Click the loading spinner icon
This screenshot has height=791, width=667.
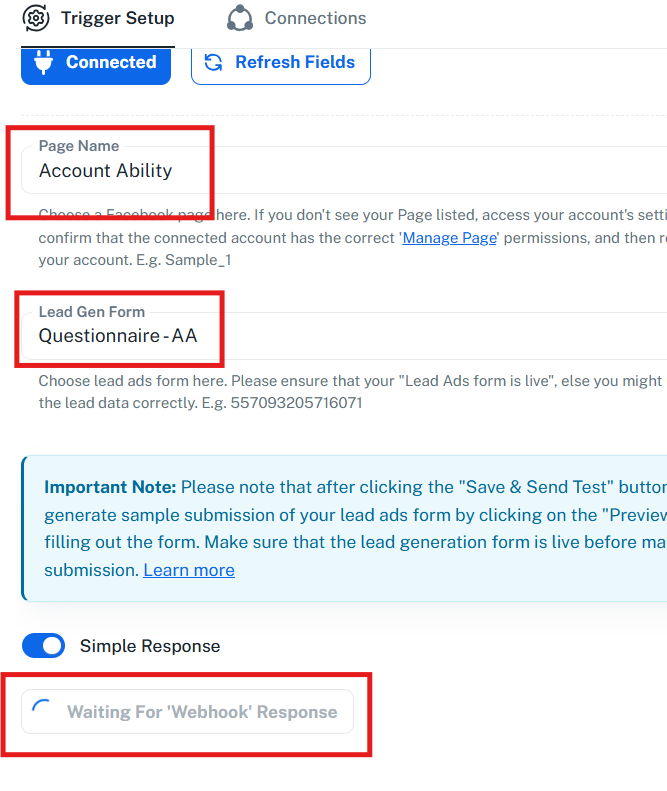42,712
